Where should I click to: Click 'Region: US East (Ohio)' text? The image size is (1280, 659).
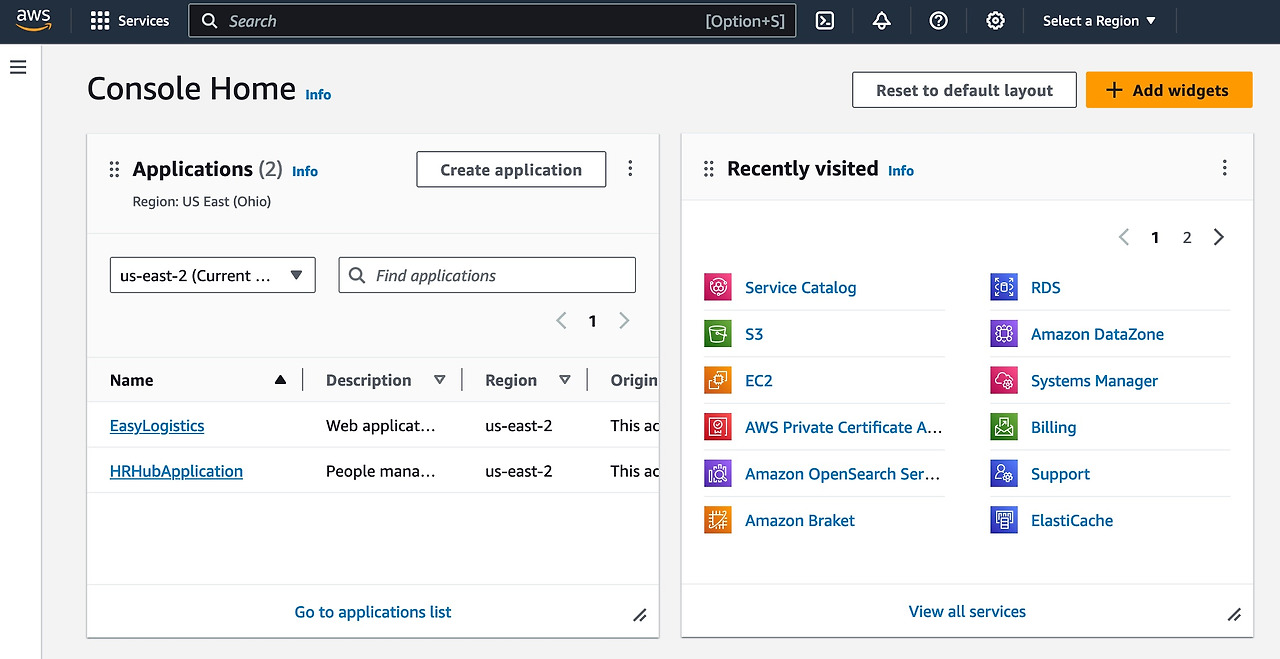pyautogui.click(x=202, y=201)
